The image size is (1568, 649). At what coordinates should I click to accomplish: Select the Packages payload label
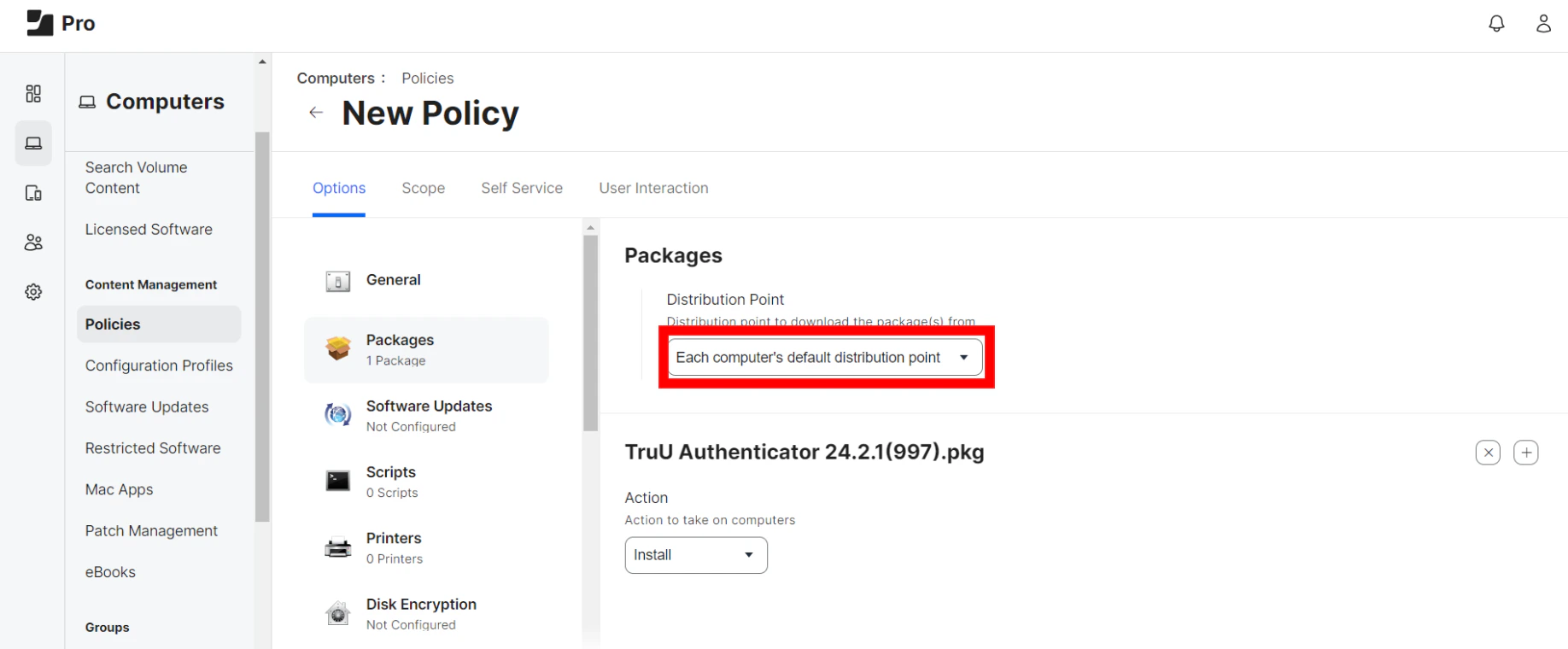pos(400,340)
